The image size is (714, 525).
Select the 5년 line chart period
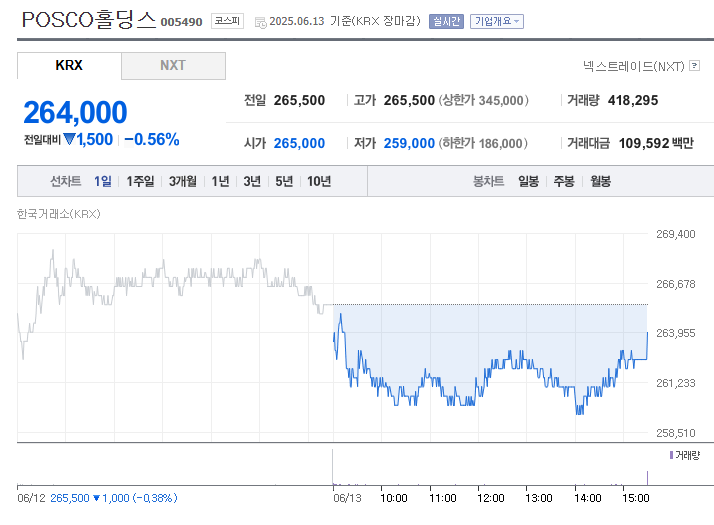(284, 181)
